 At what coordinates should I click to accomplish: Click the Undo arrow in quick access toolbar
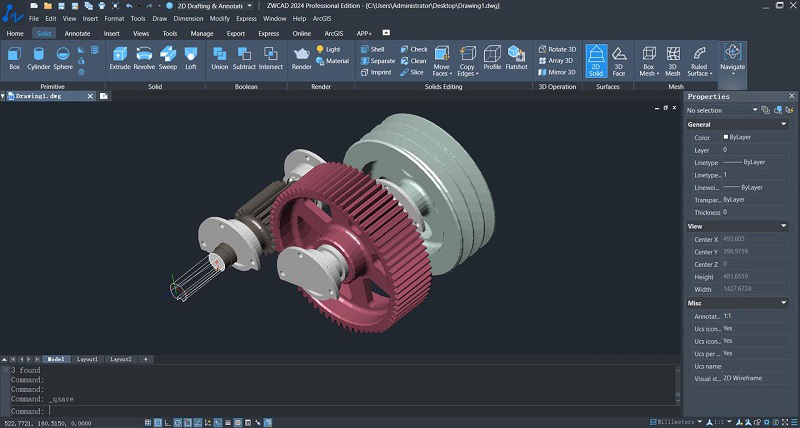[x=129, y=6]
